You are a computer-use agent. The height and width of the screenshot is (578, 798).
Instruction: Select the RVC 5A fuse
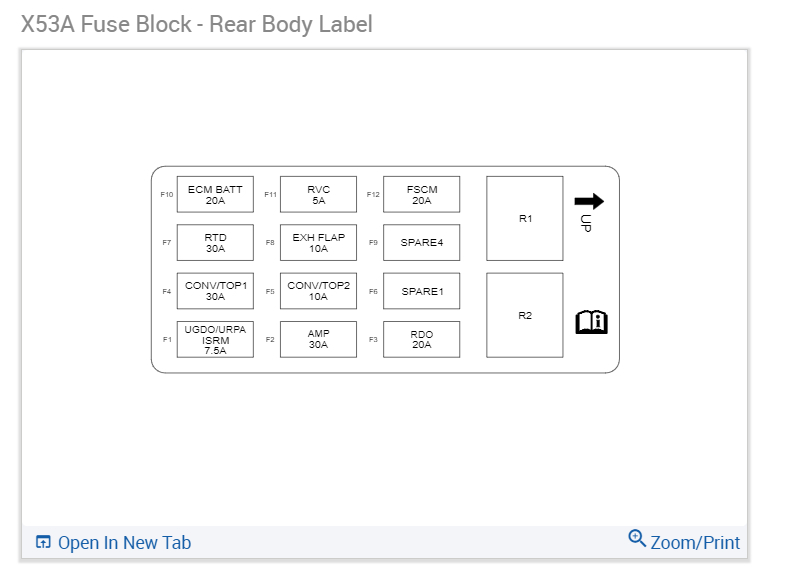coord(318,194)
